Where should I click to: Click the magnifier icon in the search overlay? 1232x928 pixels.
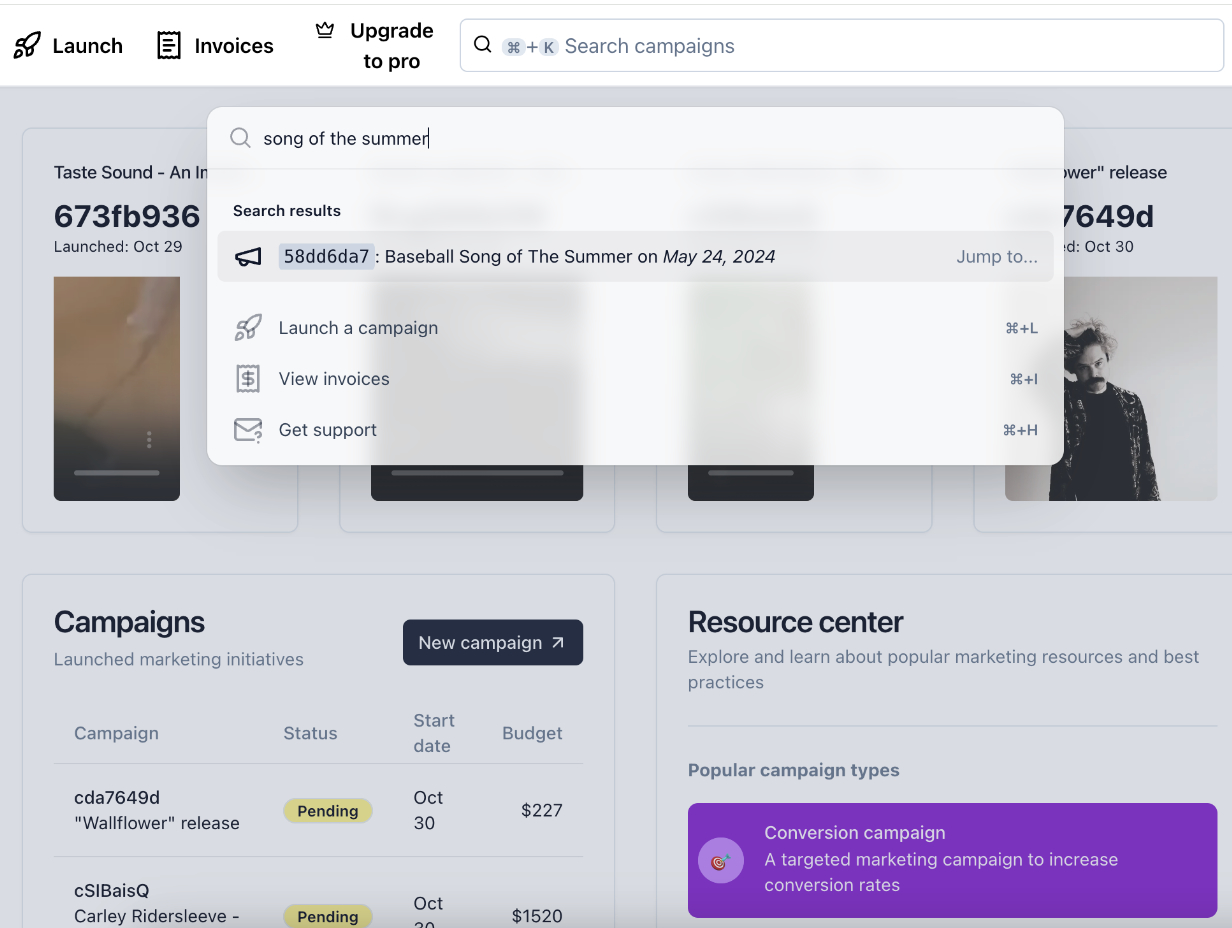coord(240,138)
